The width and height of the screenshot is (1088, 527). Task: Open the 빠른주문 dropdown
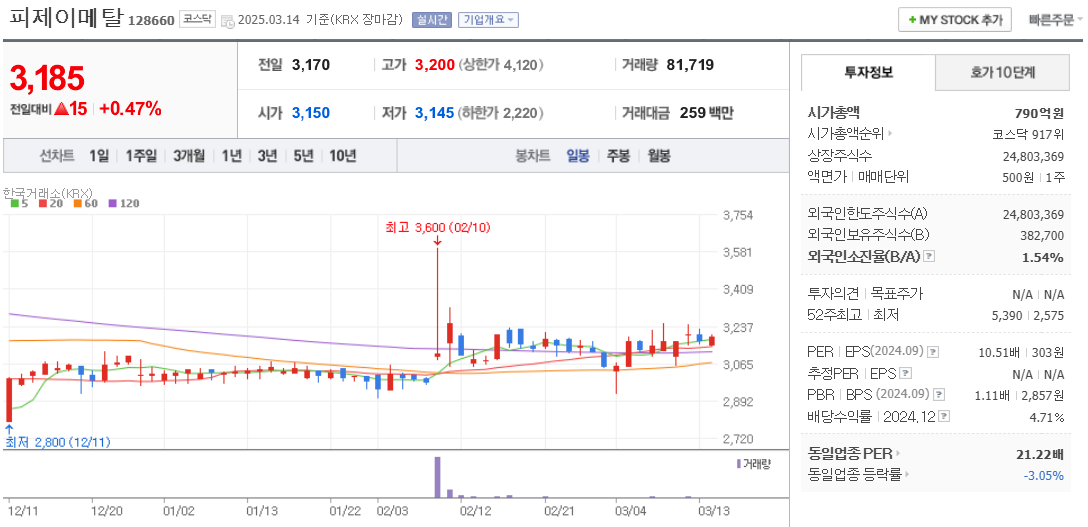coord(1055,20)
